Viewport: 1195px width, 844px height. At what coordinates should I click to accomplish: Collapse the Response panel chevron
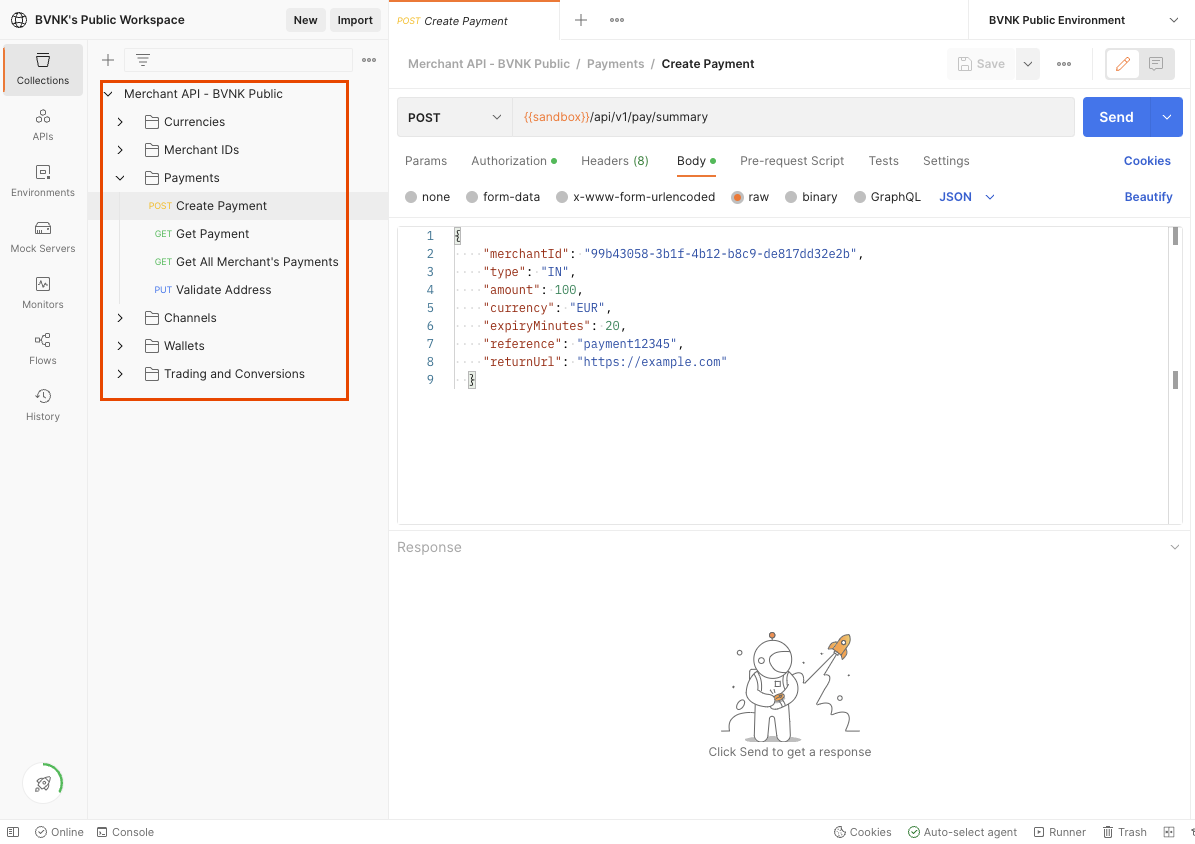pos(1174,547)
